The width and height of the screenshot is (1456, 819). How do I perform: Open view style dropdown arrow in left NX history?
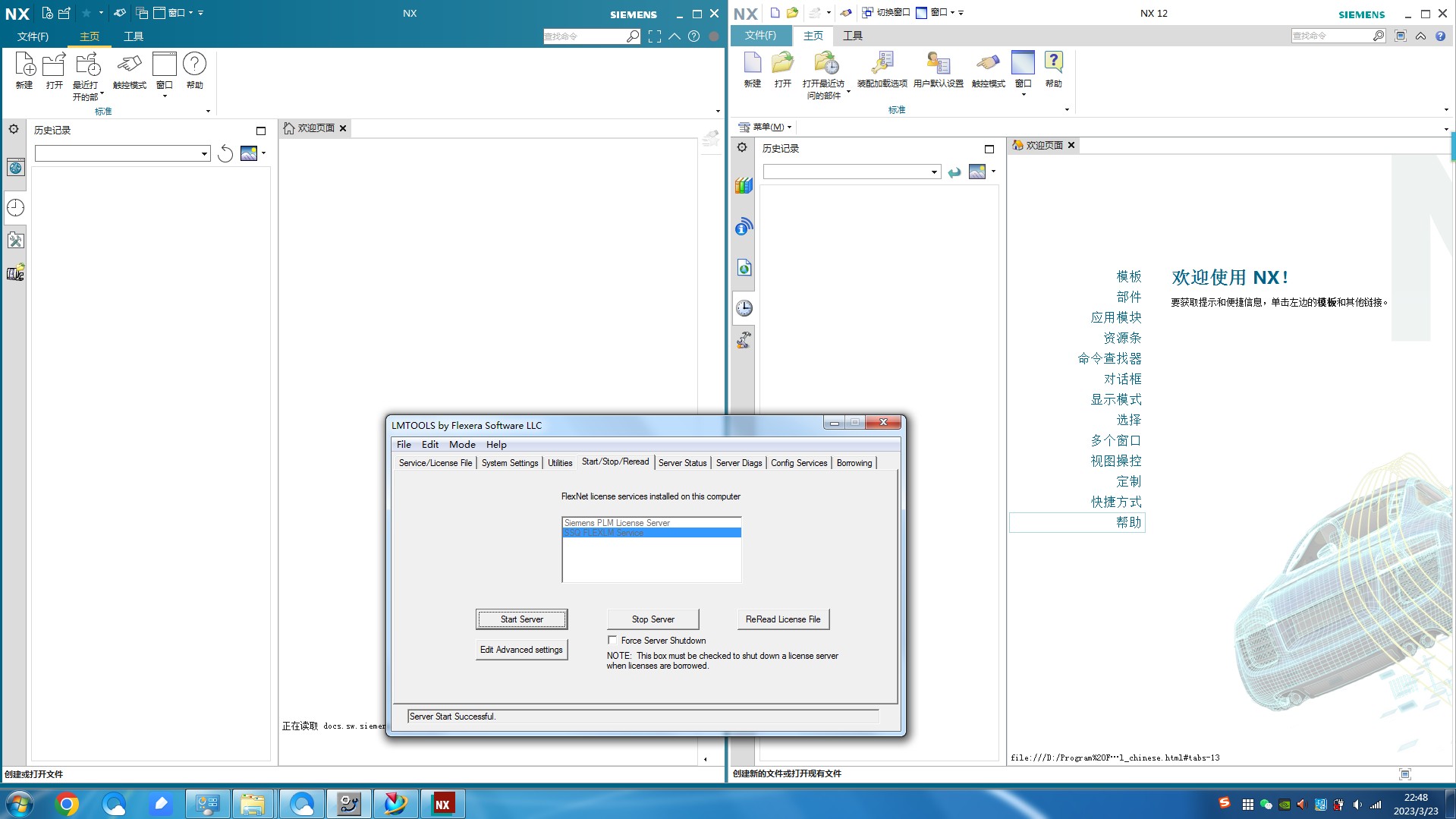pos(263,153)
